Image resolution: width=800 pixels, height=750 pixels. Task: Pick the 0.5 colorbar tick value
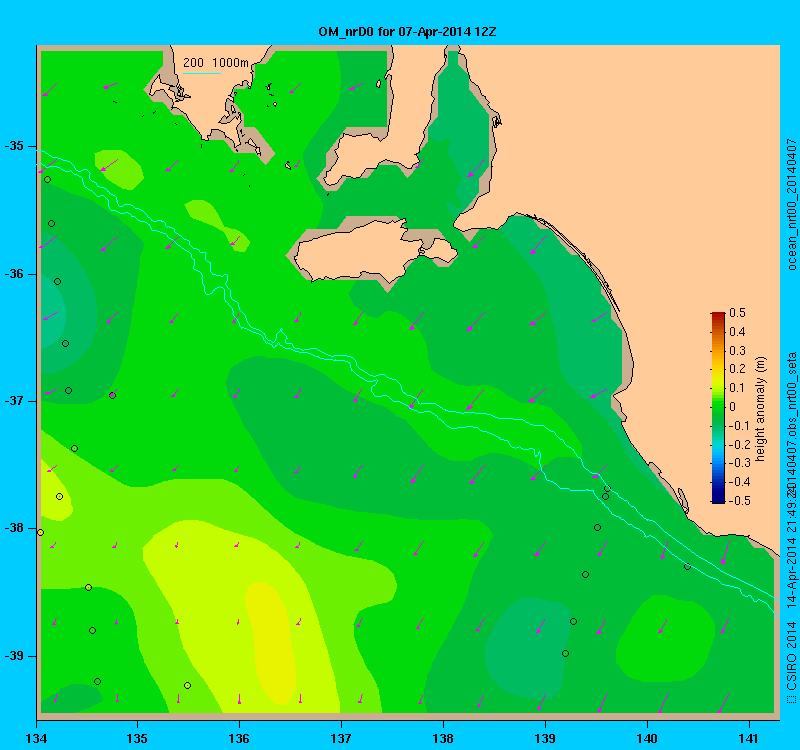pos(737,313)
